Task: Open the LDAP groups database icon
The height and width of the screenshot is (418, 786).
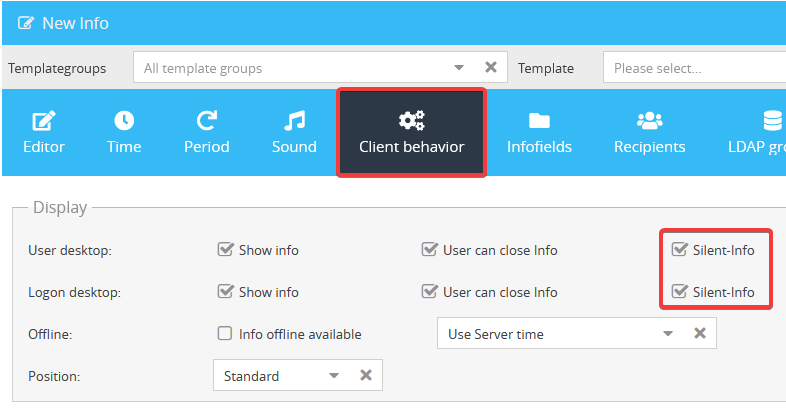Action: [x=772, y=121]
